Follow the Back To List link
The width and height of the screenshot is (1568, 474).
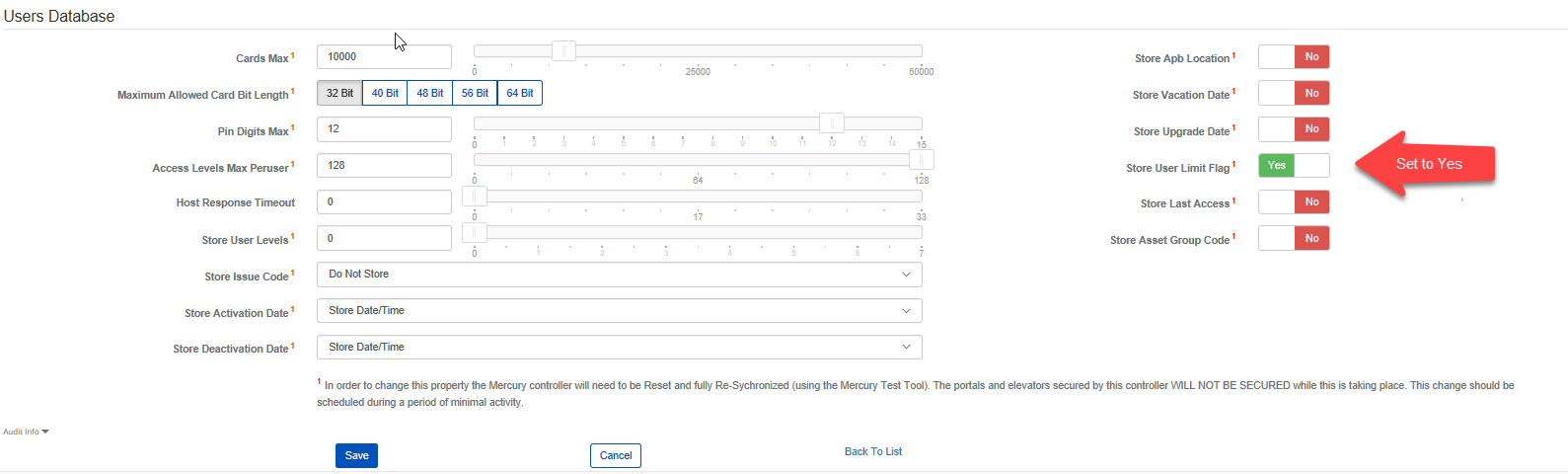[x=873, y=451]
